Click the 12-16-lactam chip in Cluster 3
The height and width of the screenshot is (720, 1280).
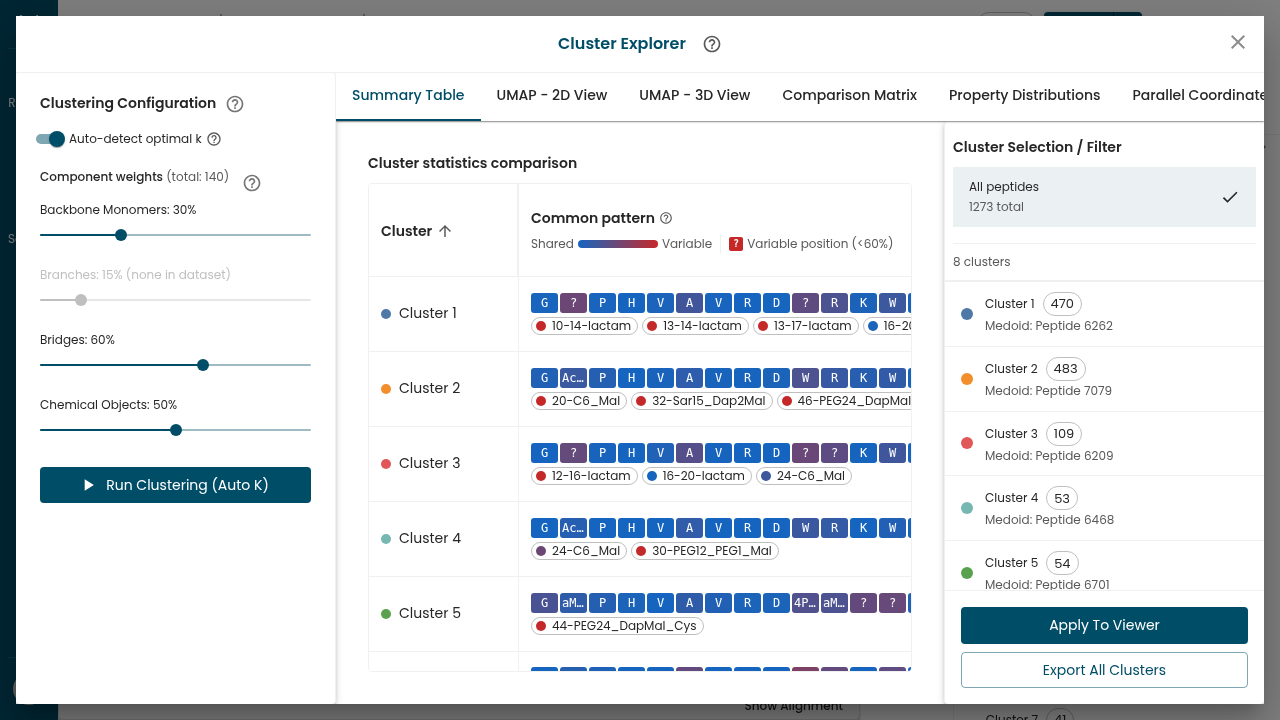584,476
